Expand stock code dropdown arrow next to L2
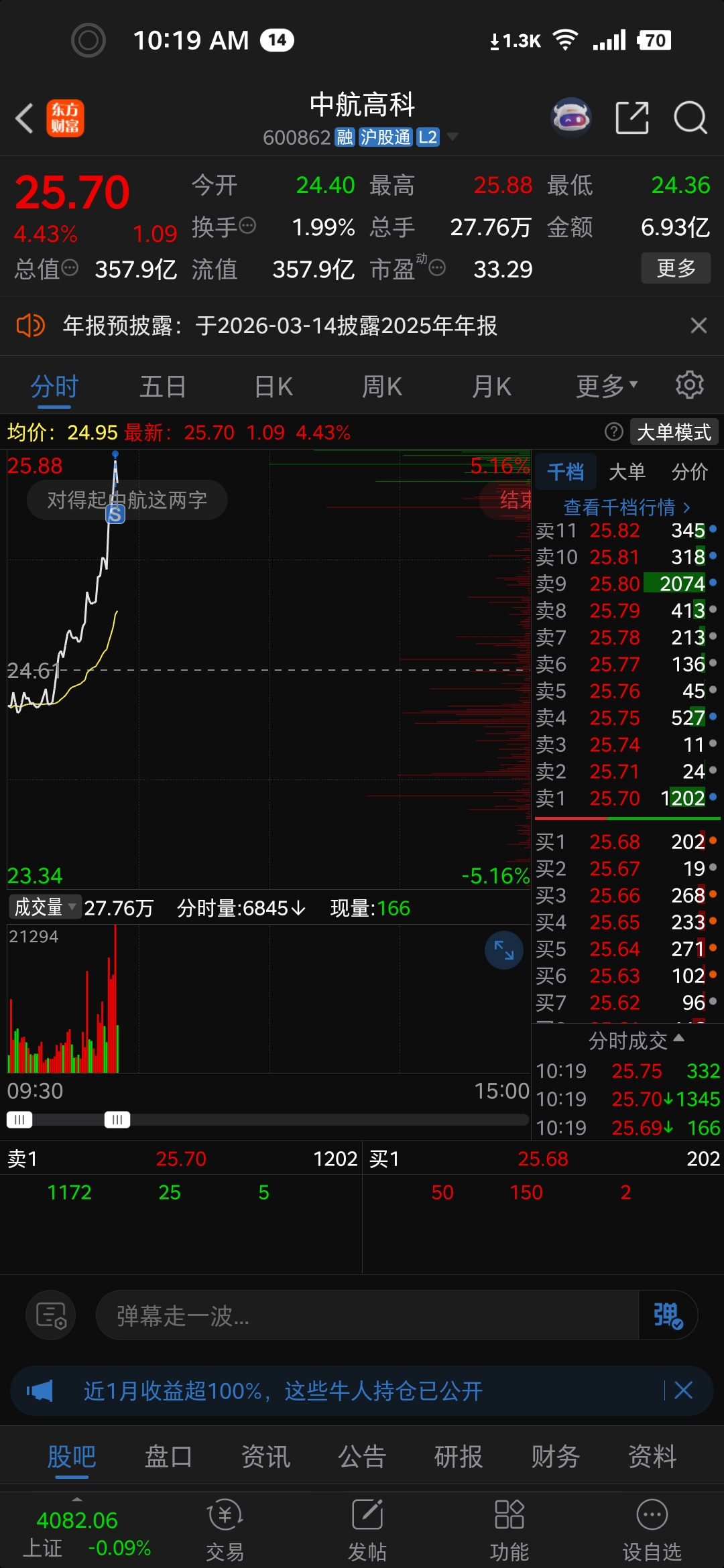The width and height of the screenshot is (724, 1568). click(452, 137)
